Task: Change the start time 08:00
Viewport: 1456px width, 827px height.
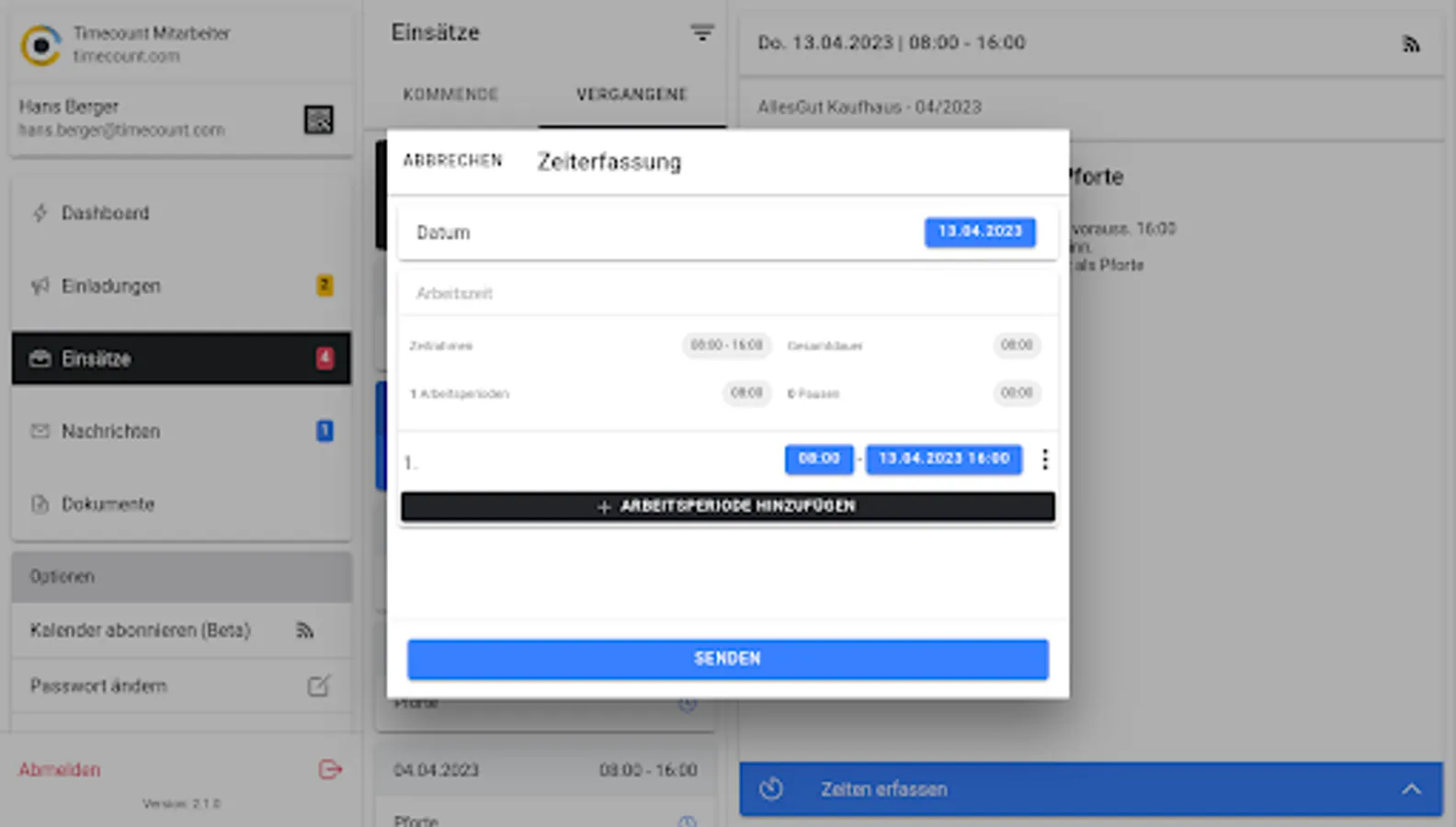Action: click(x=818, y=459)
